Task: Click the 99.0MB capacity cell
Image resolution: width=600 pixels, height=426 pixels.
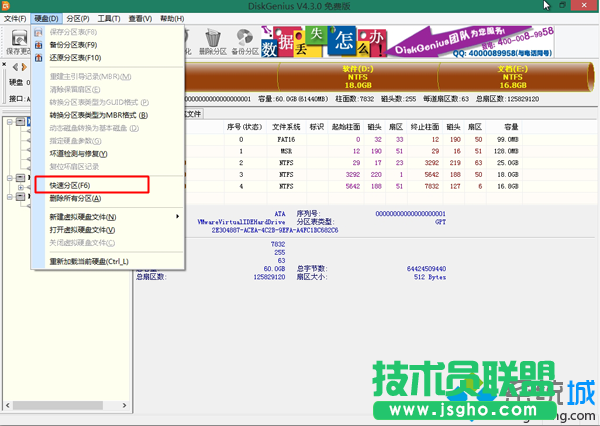Action: 508,139
